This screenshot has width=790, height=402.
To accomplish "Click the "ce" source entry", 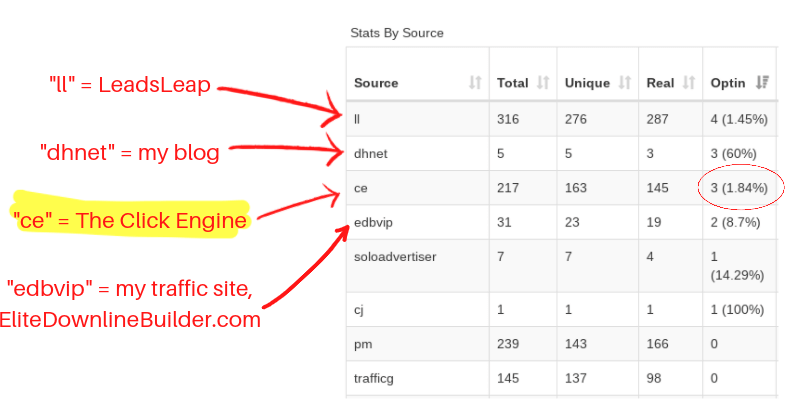I will click(x=361, y=188).
